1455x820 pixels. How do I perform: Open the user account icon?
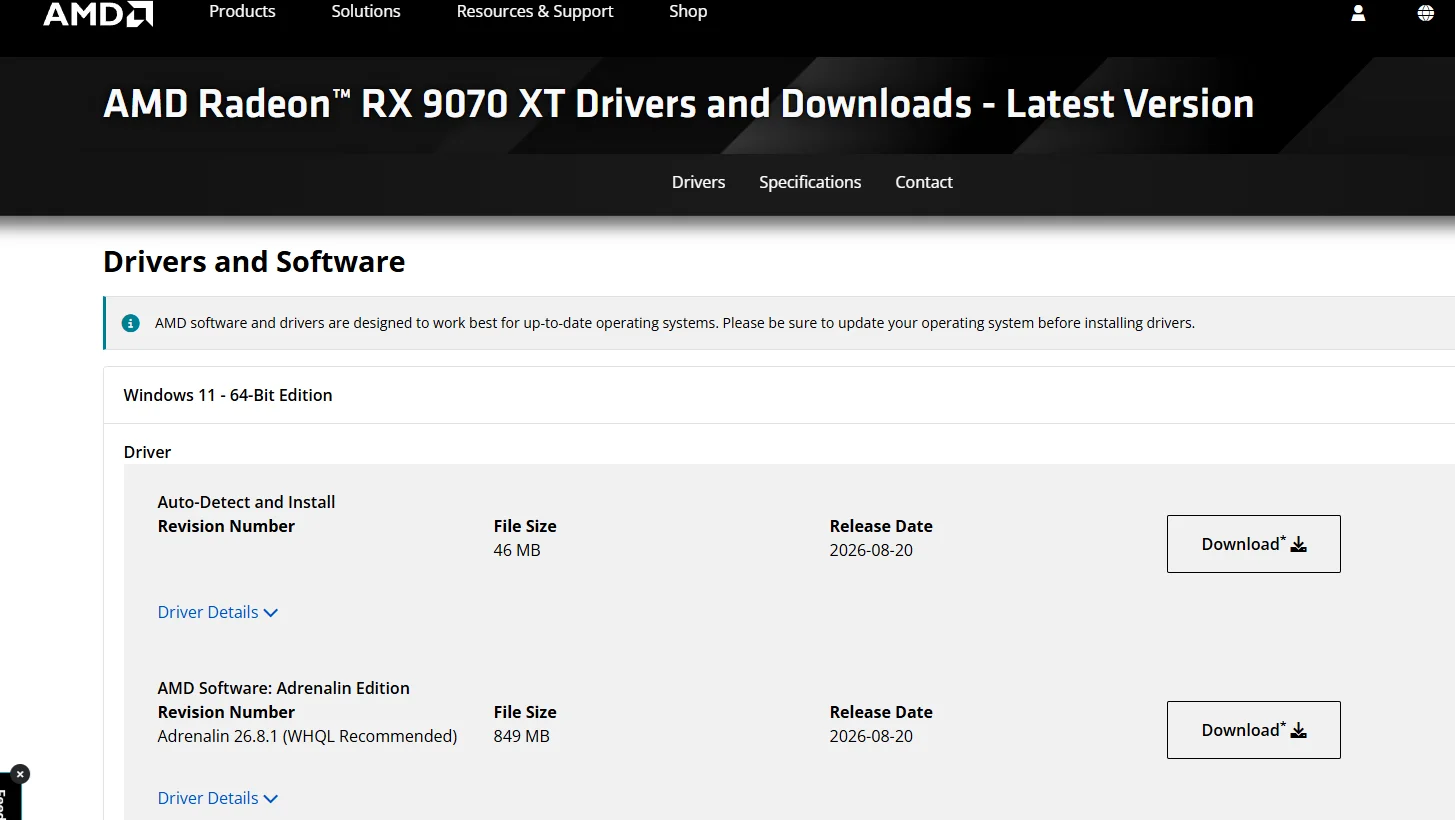tap(1358, 12)
